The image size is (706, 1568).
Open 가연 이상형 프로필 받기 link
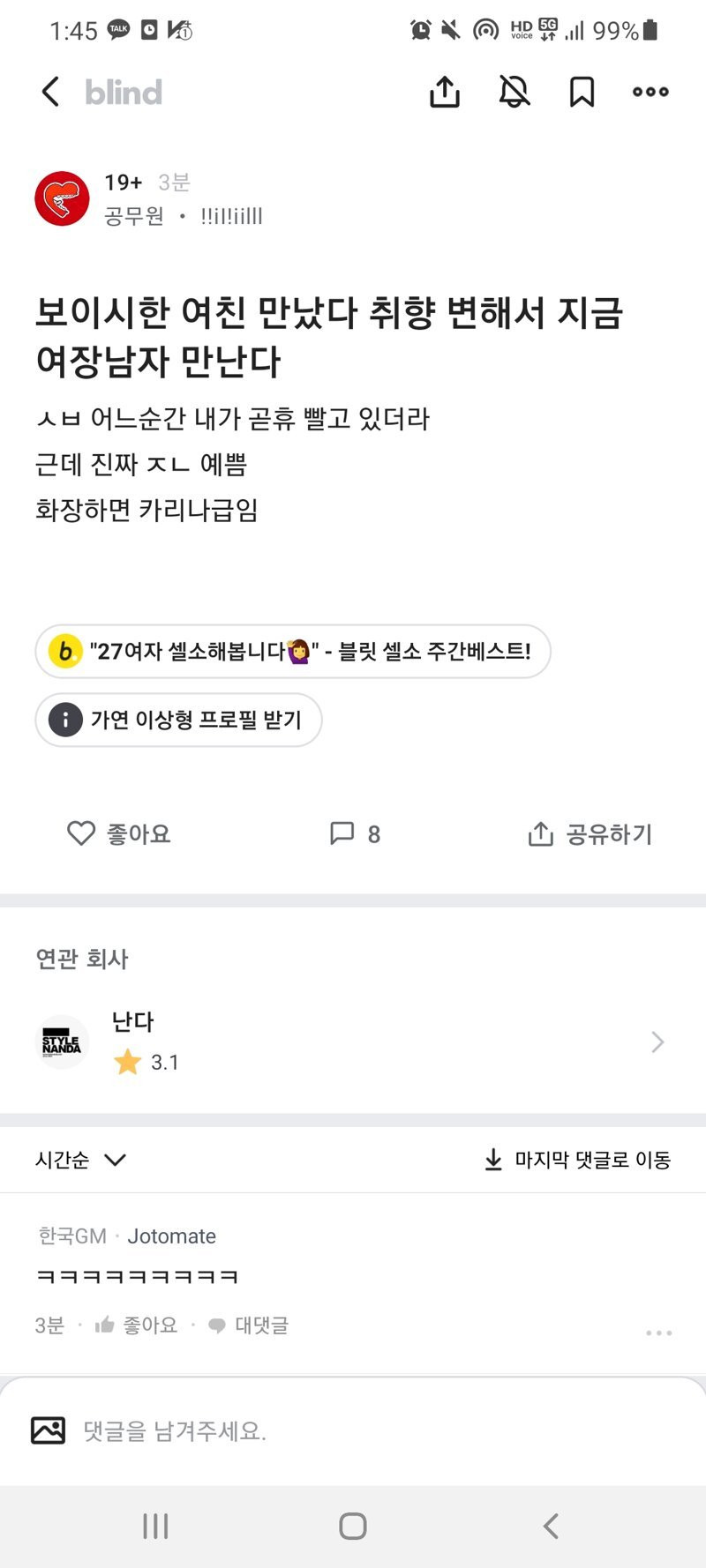point(178,721)
